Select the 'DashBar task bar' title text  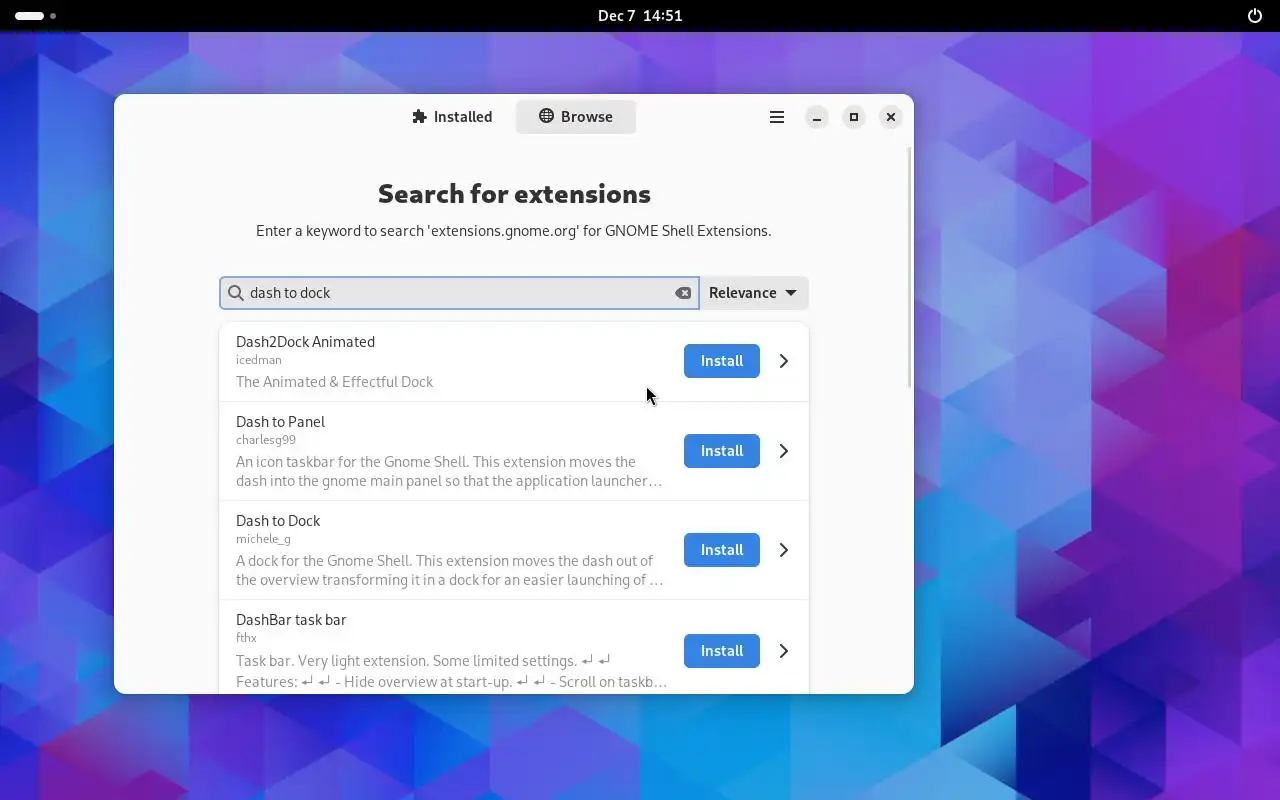coord(291,620)
